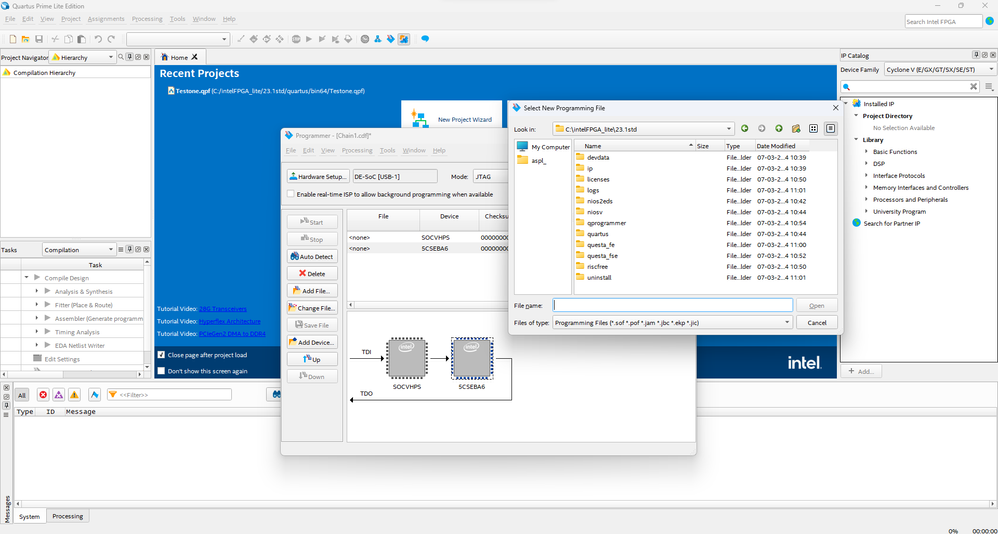Image resolution: width=998 pixels, height=534 pixels.
Task: Click the Save icon in main toolbar
Action: (38, 39)
